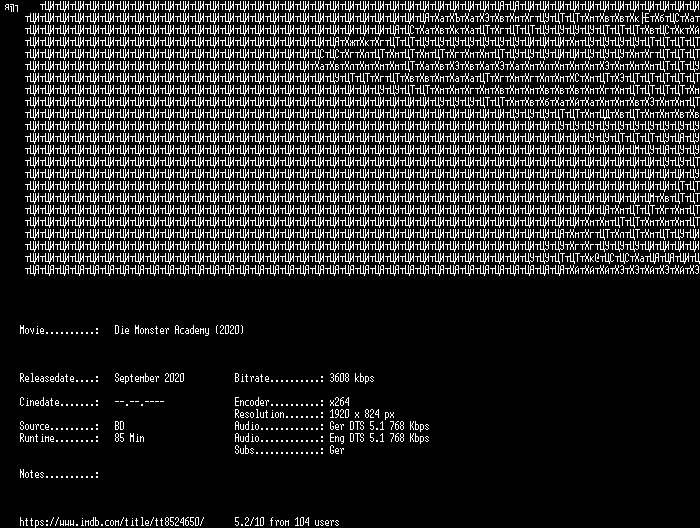Click the movie title Die Monster Academy (2020)
Viewport: 700px width, 528px height.
click(x=179, y=329)
